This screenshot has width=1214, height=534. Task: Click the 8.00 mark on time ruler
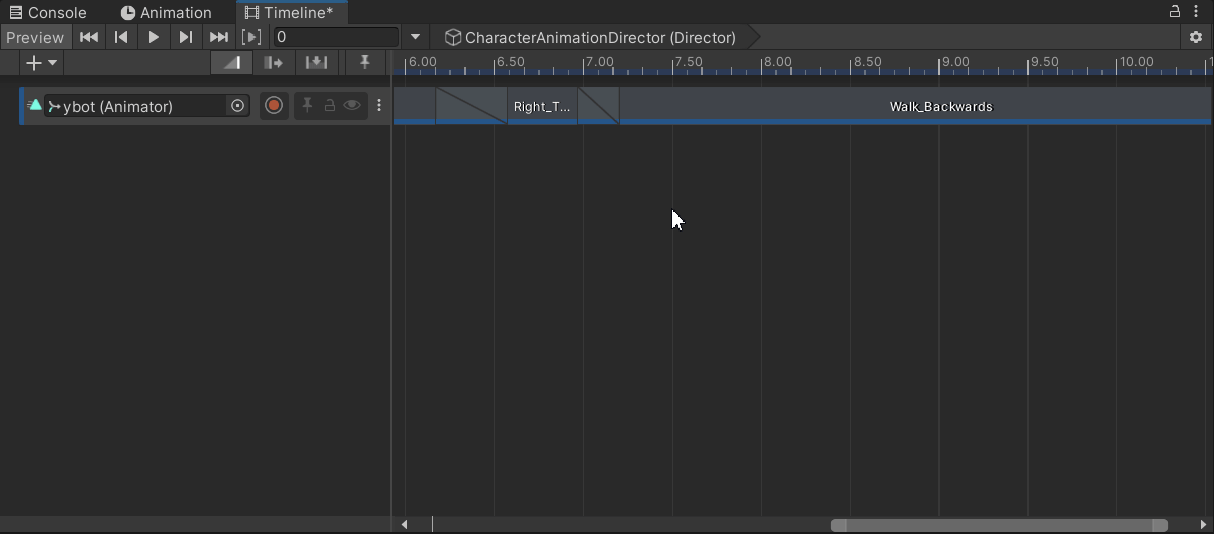[777, 62]
